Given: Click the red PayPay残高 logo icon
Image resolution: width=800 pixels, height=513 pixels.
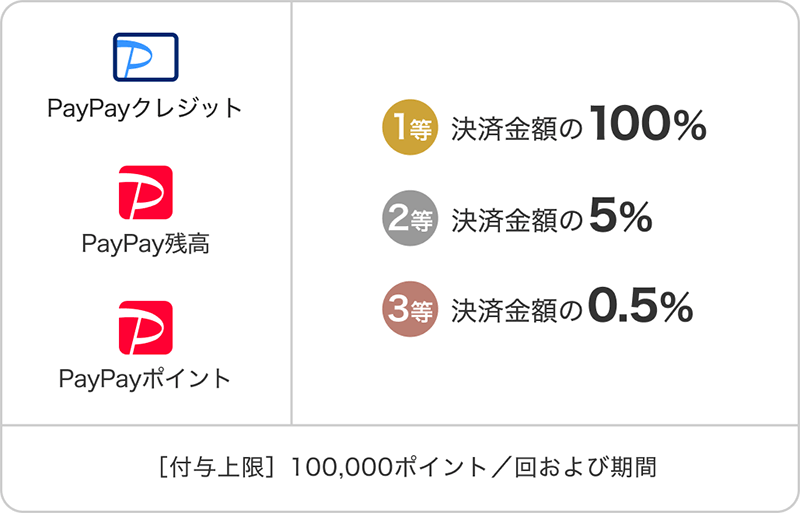Looking at the screenshot, I should click(145, 192).
